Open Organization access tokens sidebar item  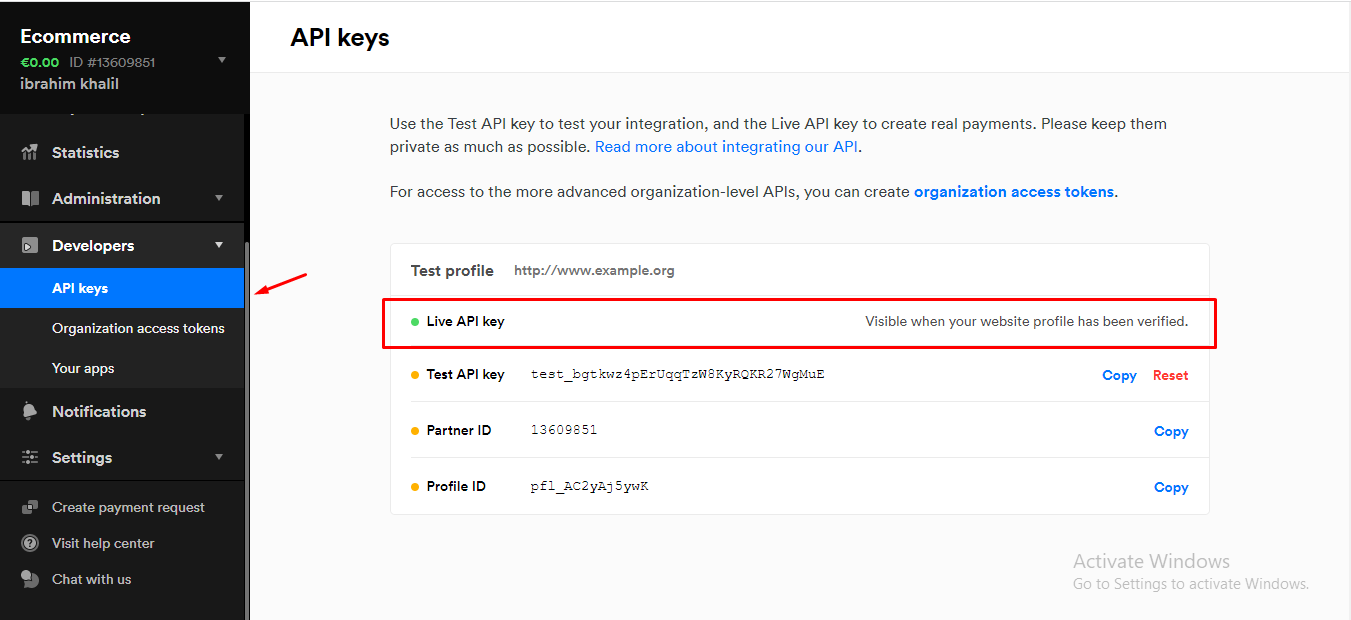138,329
